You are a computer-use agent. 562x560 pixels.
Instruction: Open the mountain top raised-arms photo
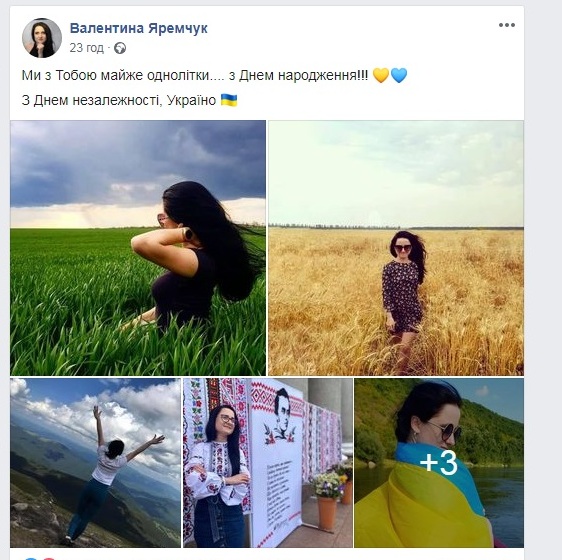95,462
